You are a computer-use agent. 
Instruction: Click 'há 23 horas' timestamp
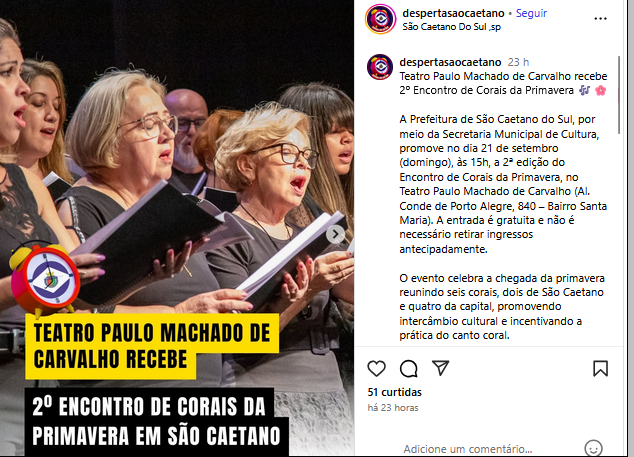point(393,408)
